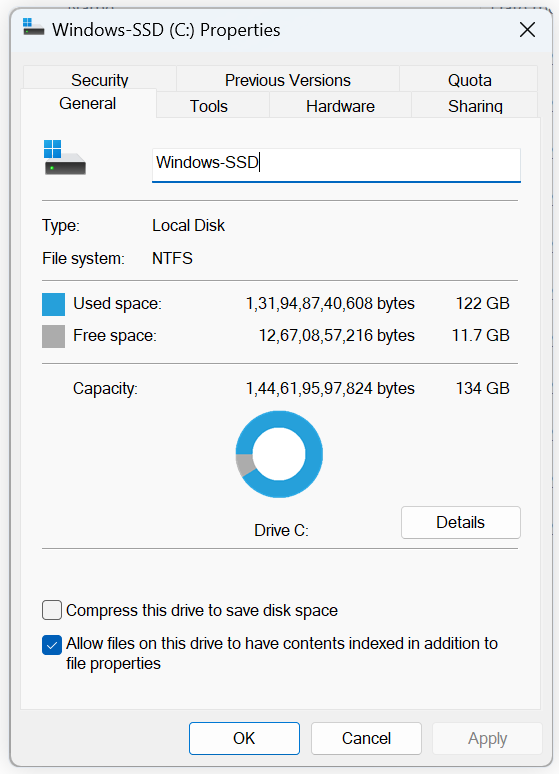Click the Apply button
This screenshot has height=774, width=559.
coord(487,738)
